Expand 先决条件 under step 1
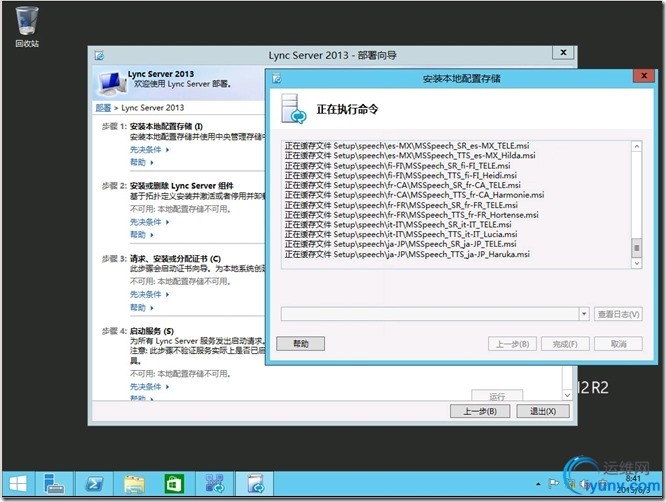666x502 pixels. pyautogui.click(x=150, y=149)
